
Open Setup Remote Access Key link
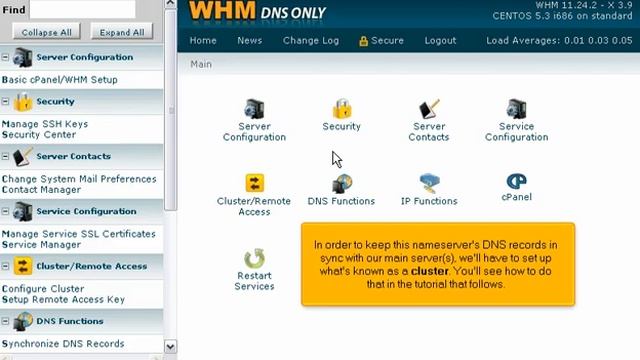63,300
